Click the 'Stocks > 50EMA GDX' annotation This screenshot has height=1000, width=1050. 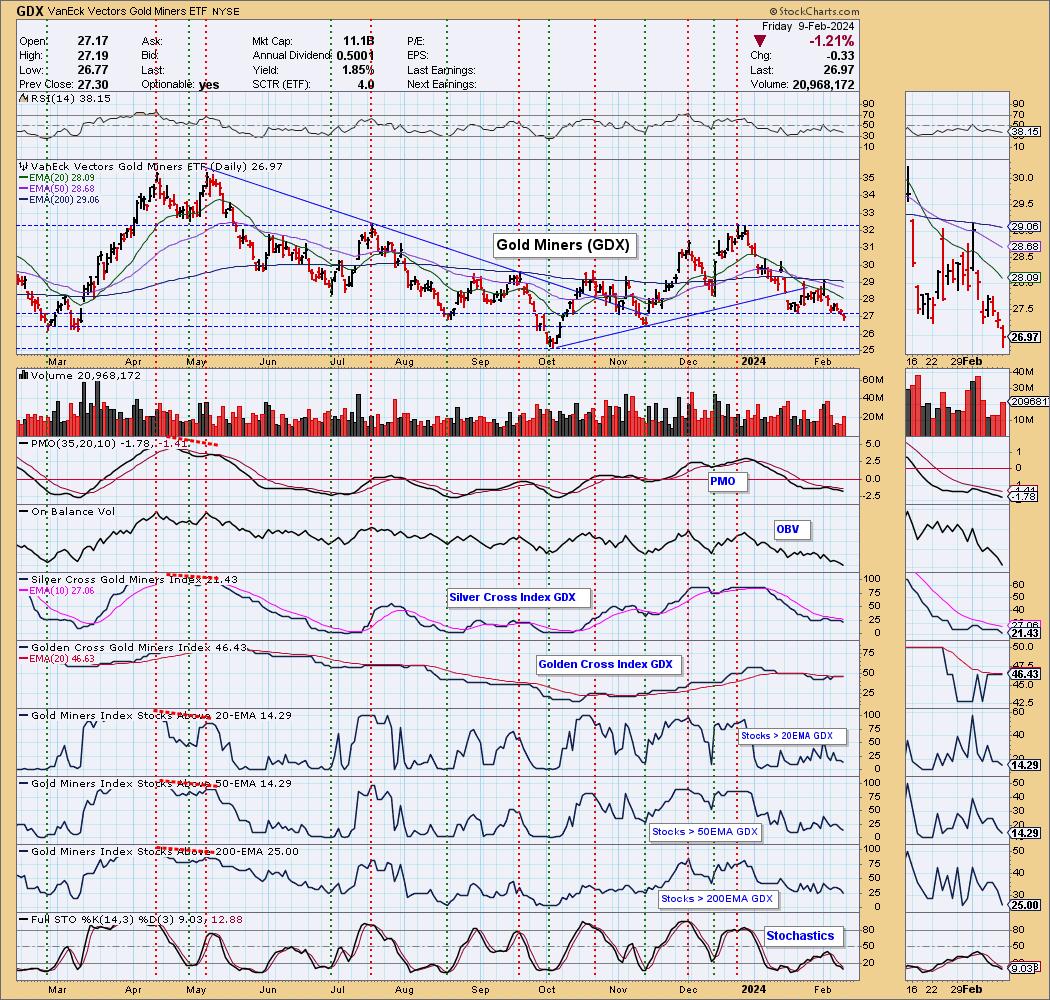tap(704, 831)
